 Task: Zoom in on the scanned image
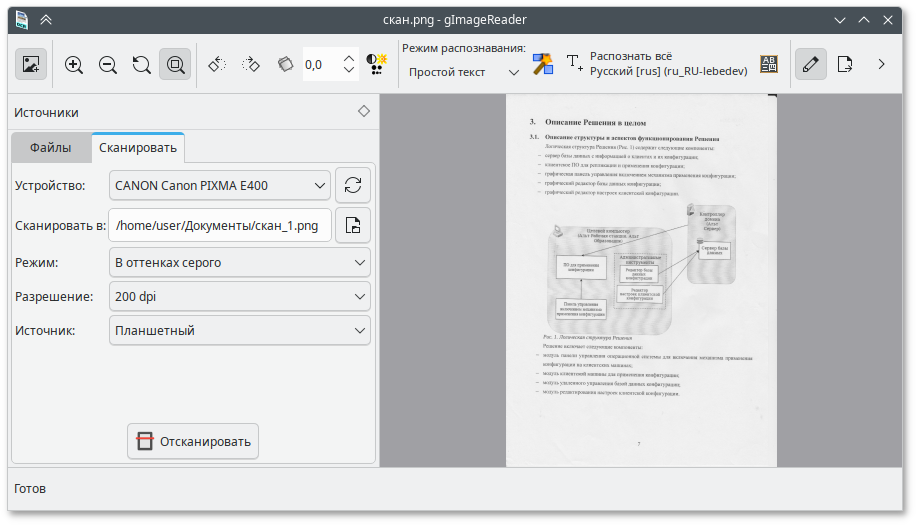tap(74, 64)
